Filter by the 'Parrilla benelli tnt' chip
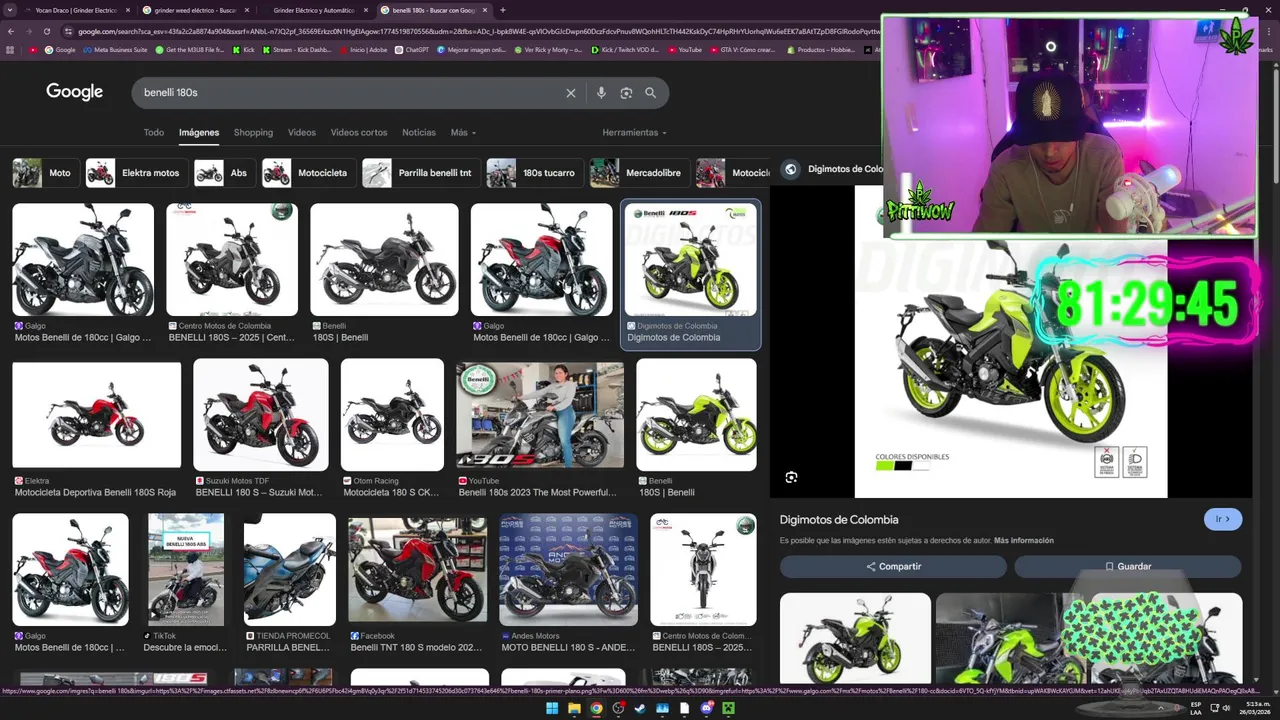Image resolution: width=1280 pixels, height=720 pixels. (x=419, y=173)
